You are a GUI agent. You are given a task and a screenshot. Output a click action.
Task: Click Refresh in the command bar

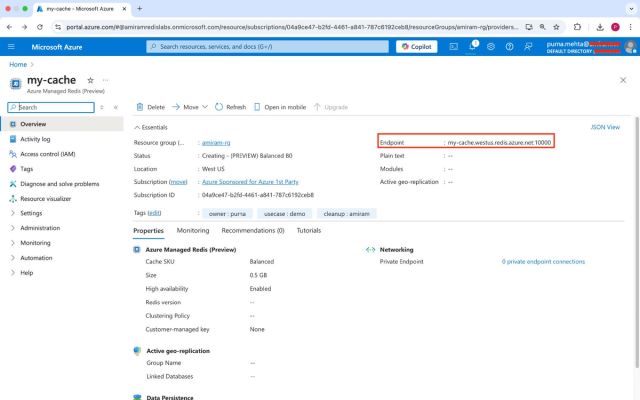[231, 107]
